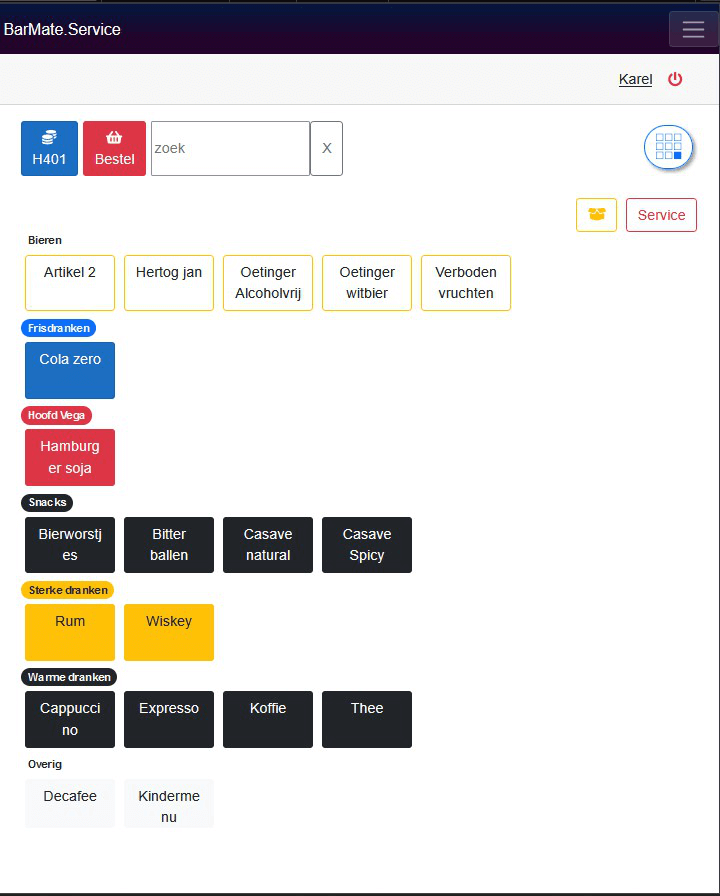Add Hertog jan to the order
Screen dimensions: 720x896
point(169,283)
